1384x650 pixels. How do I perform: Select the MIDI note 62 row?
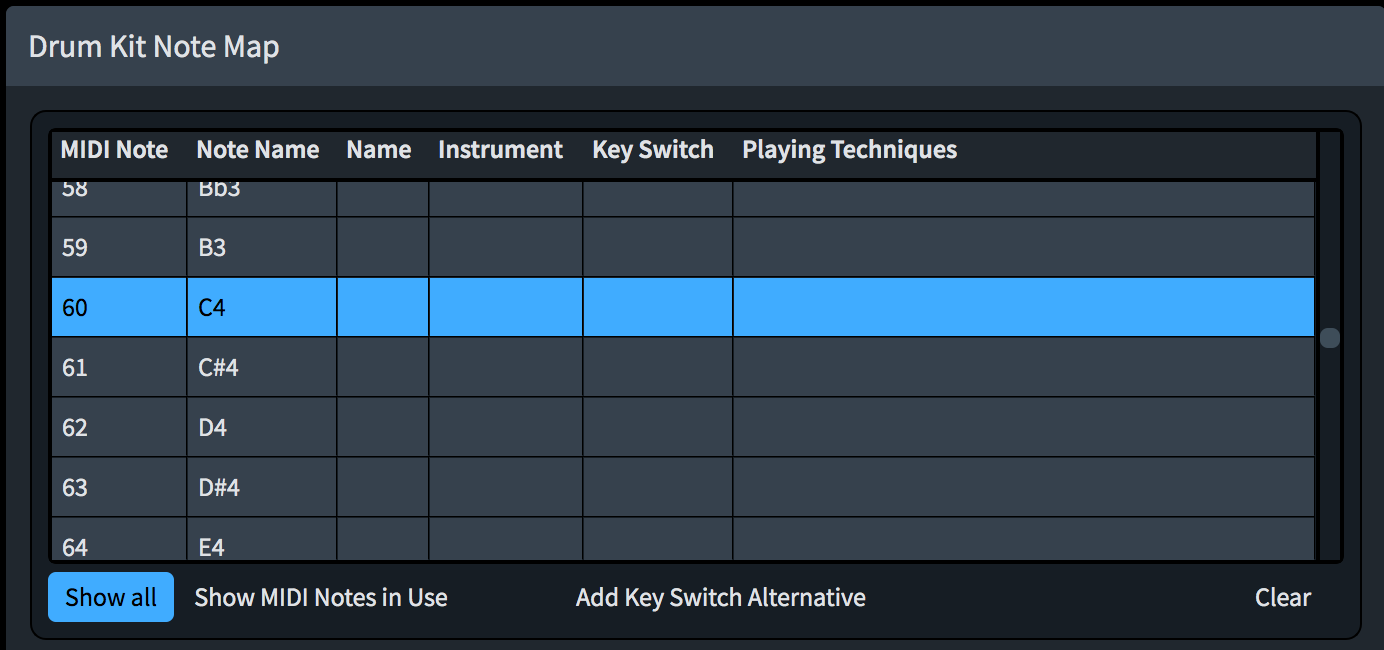click(x=683, y=427)
